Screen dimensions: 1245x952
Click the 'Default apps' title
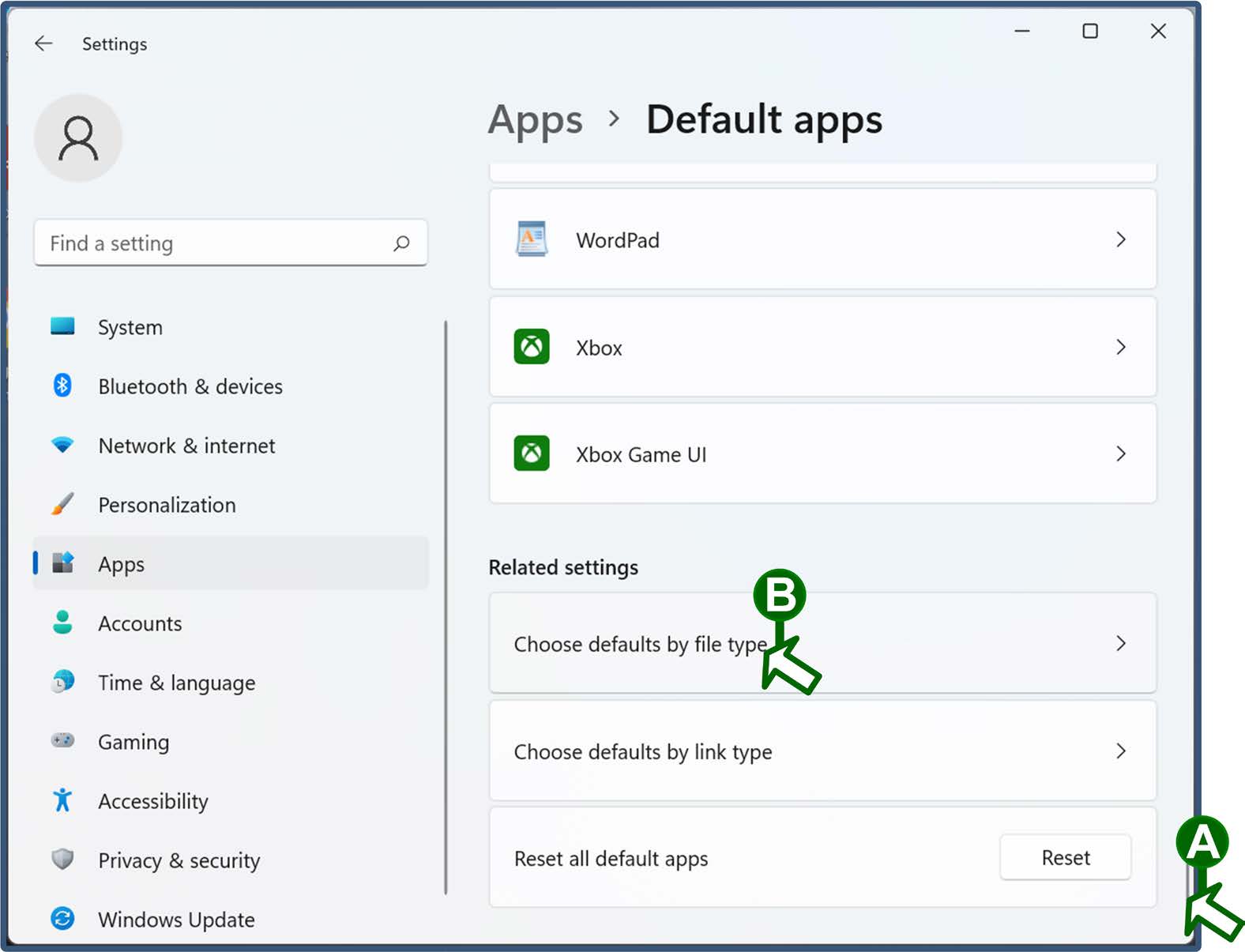click(764, 120)
